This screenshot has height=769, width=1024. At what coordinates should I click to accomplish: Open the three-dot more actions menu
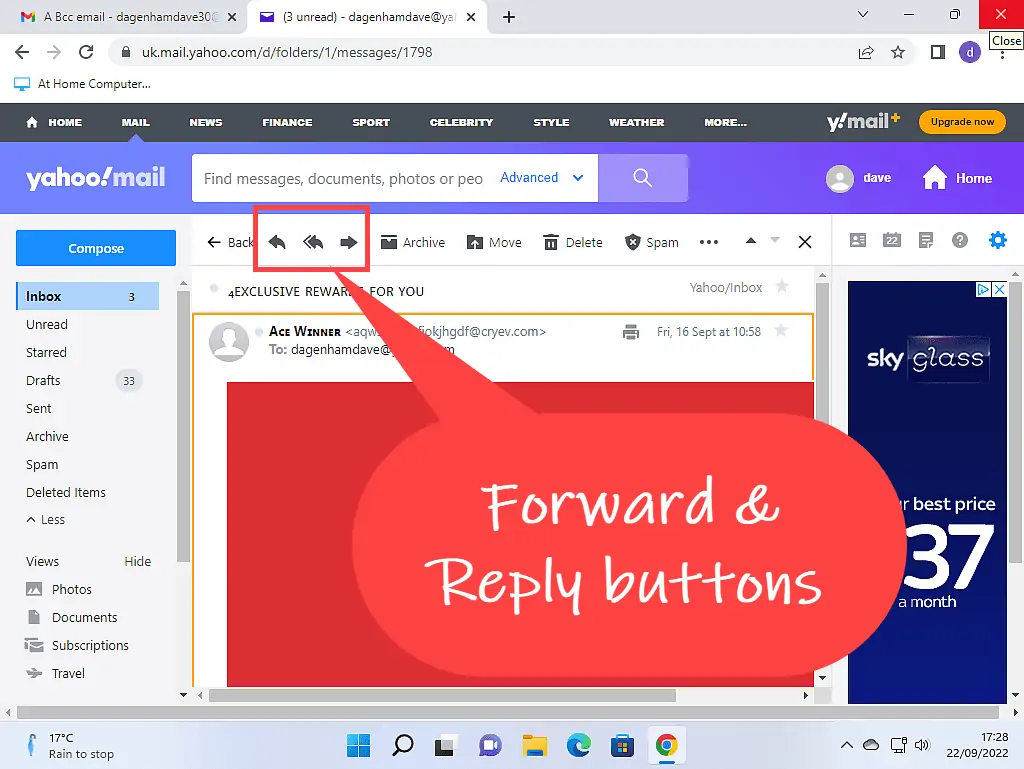[x=709, y=242]
